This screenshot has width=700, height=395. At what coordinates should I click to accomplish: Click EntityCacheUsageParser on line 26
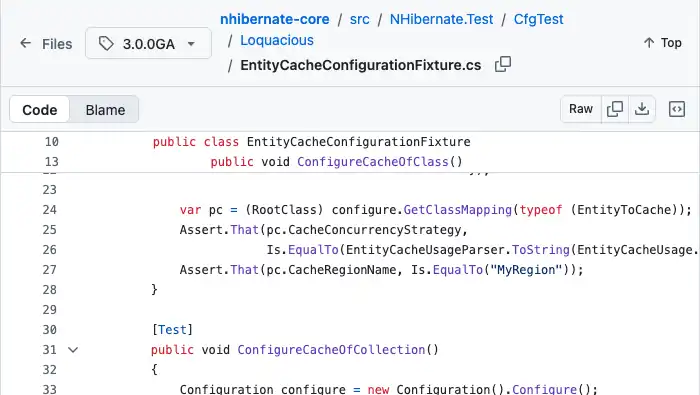pyautogui.click(x=425, y=250)
